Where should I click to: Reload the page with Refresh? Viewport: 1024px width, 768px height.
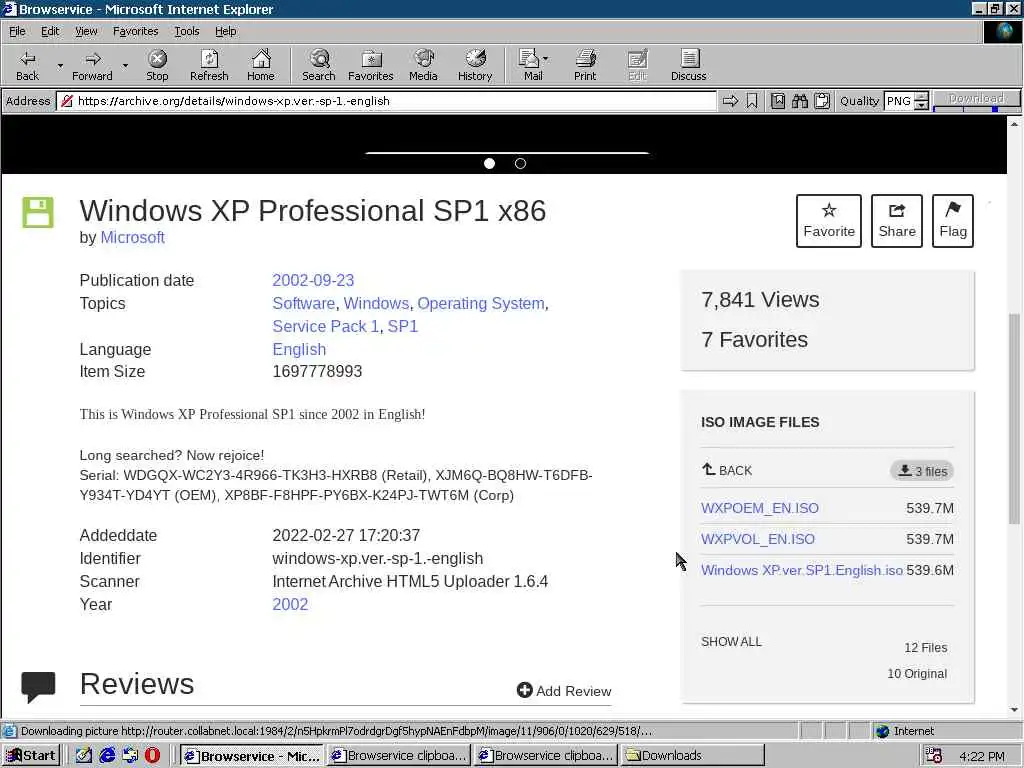click(x=209, y=65)
